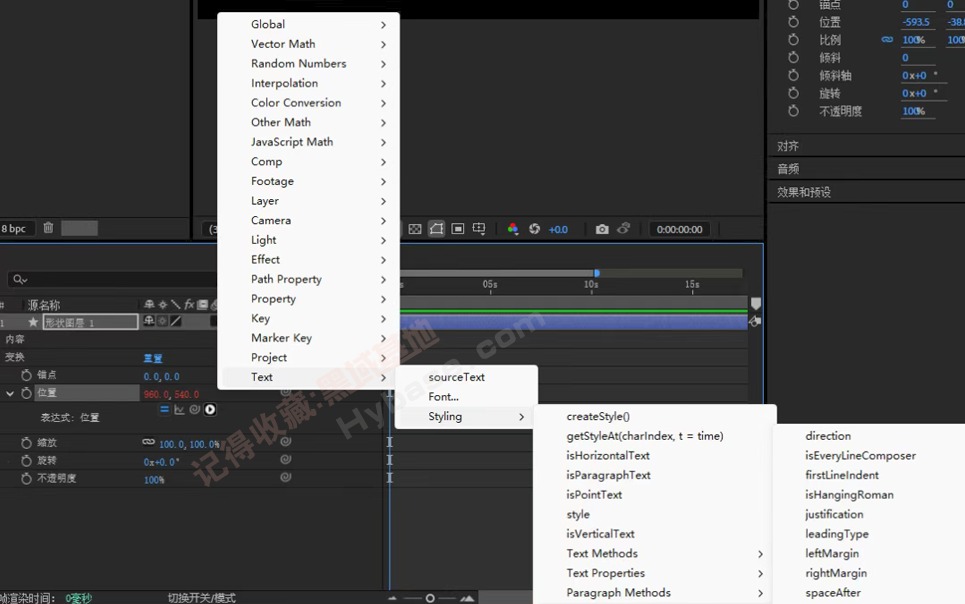Expand Paragraph Methods submenu arrow
Viewport: 965px width, 604px height.
761,594
